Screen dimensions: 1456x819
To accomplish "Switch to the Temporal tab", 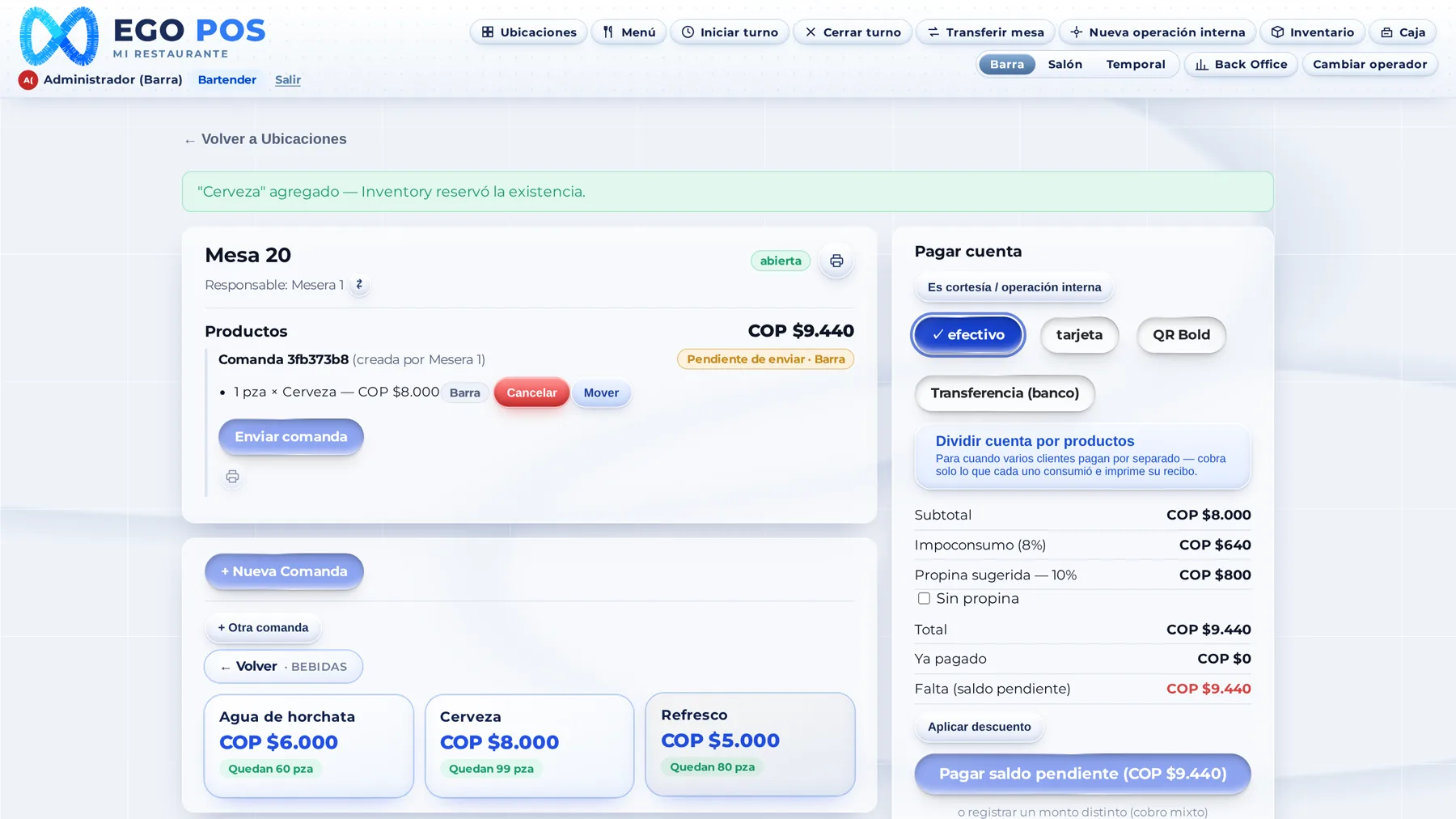I will (1136, 65).
